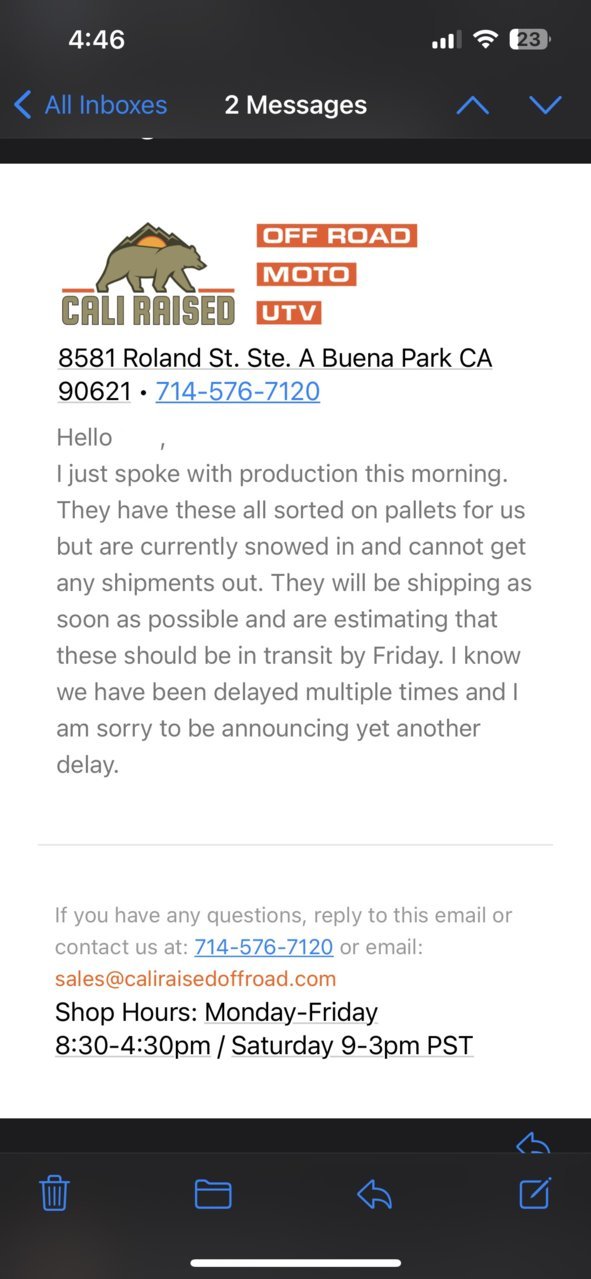Tap the reply arrow in bottom toolbar
Screen dimensions: 591x1279
(x=374, y=1194)
